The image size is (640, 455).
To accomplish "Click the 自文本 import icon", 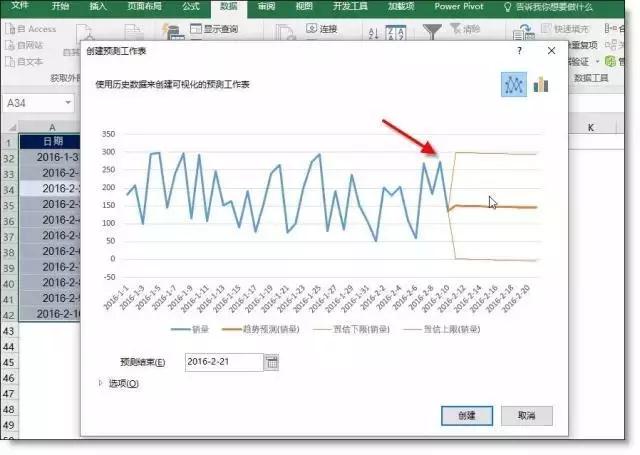I will tap(10, 62).
